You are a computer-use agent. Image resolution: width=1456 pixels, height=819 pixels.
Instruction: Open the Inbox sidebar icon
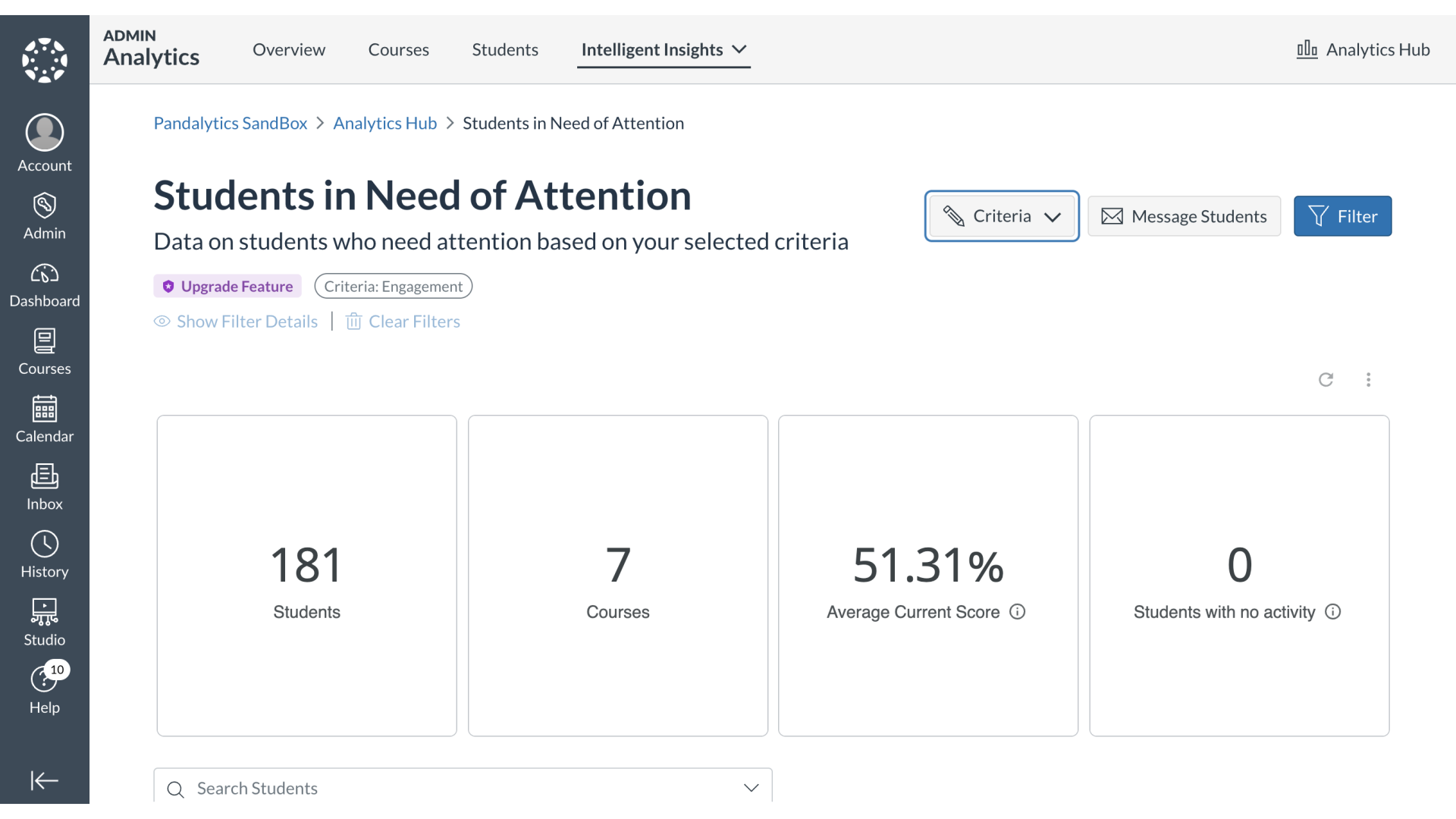tap(45, 488)
